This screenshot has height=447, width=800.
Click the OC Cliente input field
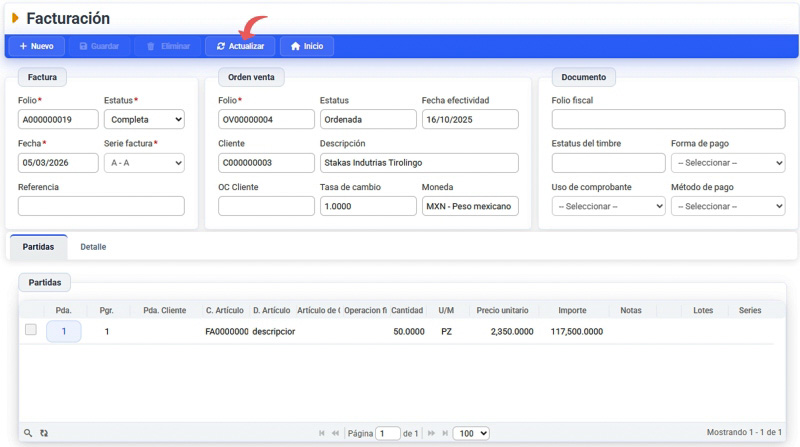(x=266, y=206)
